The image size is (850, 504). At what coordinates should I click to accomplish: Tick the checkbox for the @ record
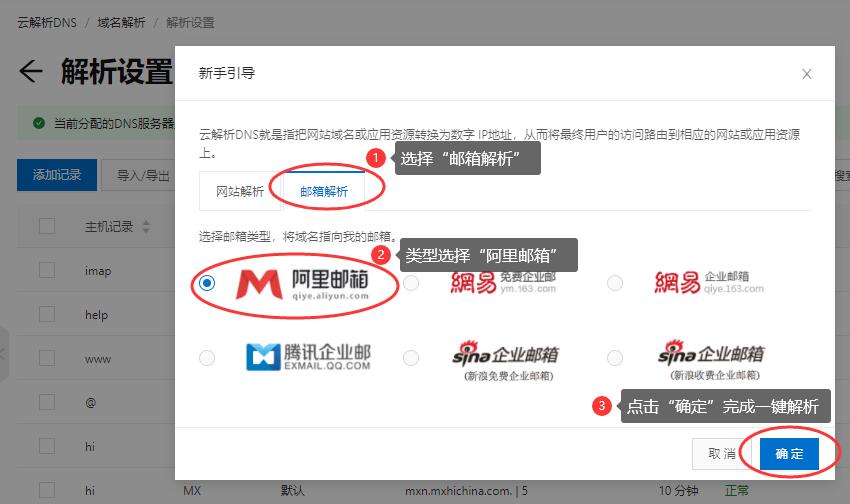click(x=47, y=402)
